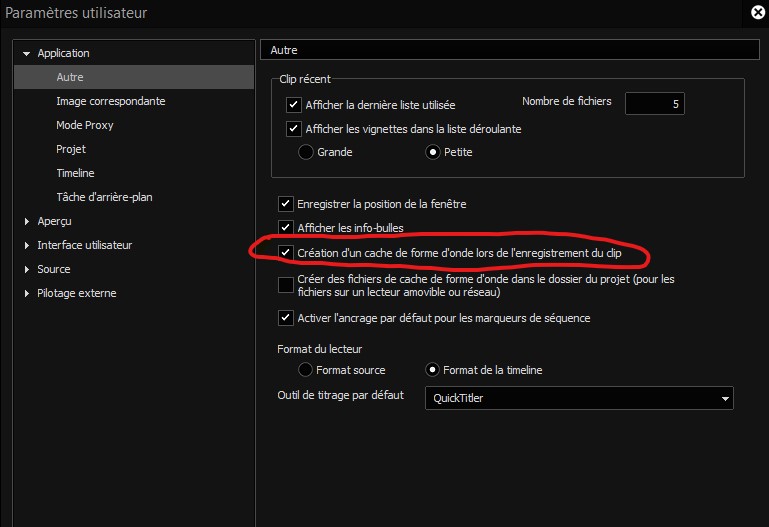The image size is (769, 527).
Task: Uncheck Afficher les vignettes dans la liste
Action: [294, 128]
